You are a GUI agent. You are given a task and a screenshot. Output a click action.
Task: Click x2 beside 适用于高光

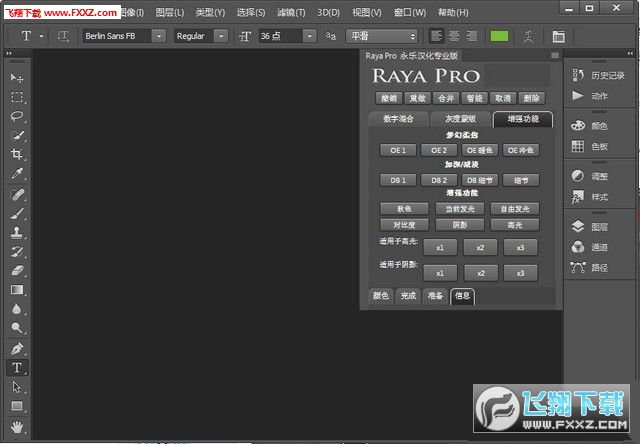480,247
